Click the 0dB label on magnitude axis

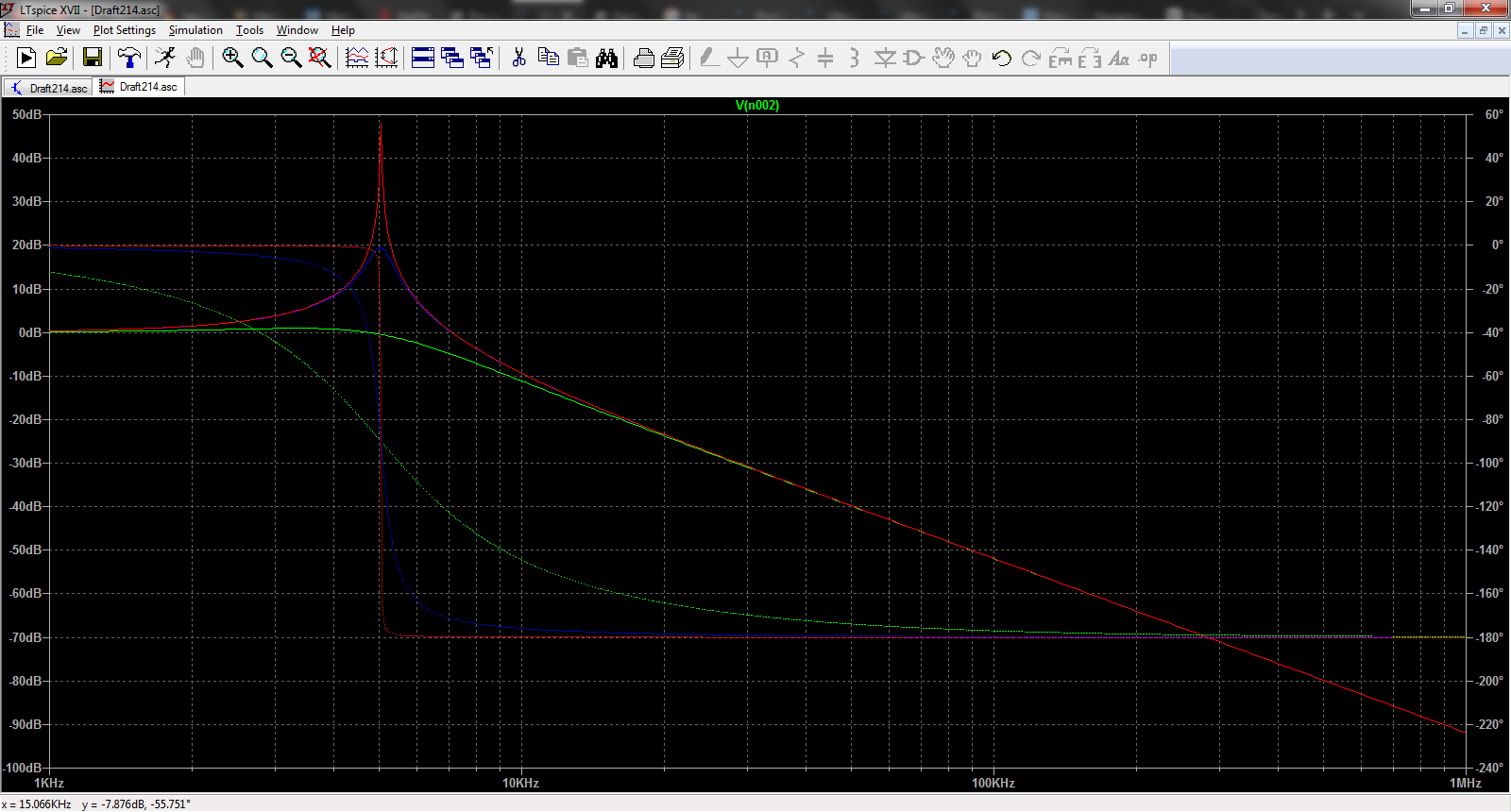(x=30, y=332)
